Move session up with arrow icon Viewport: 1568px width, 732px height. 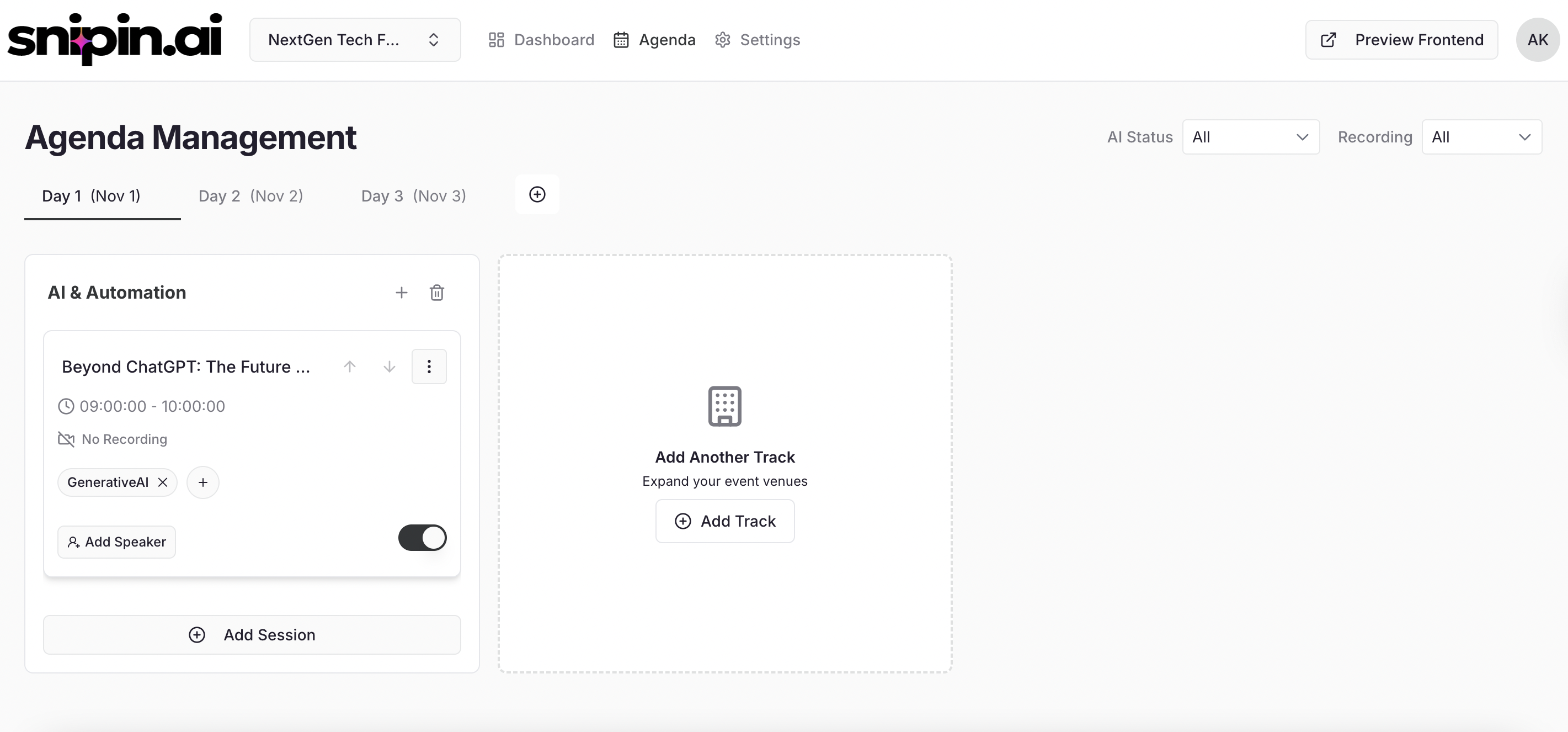click(349, 367)
